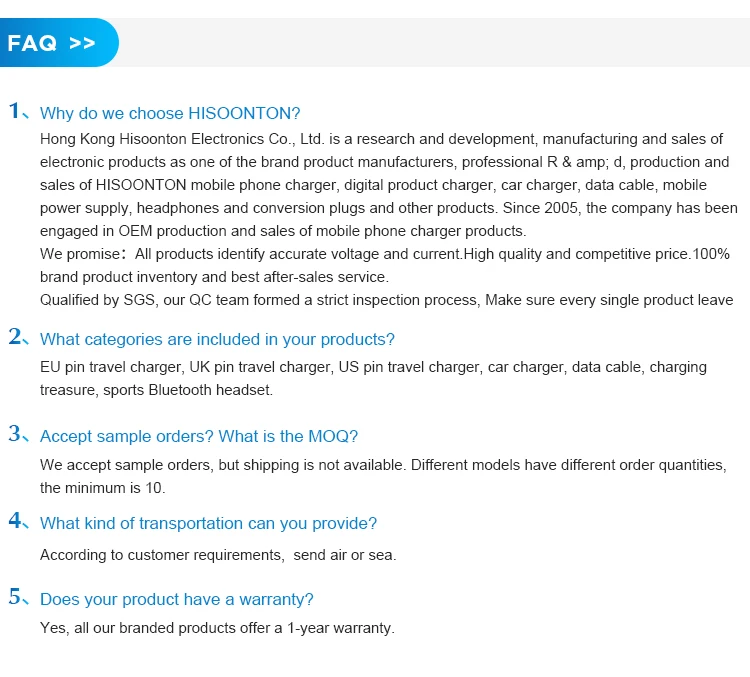Screen dimensions: 750x677
Task: Click the number 5 question marker
Action: point(16,598)
